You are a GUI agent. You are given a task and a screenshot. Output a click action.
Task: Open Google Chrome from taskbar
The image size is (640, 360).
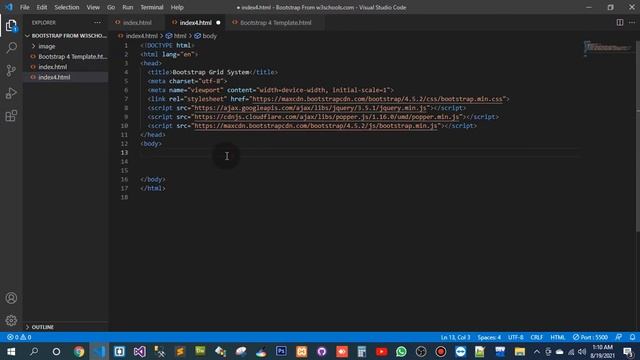[79, 351]
